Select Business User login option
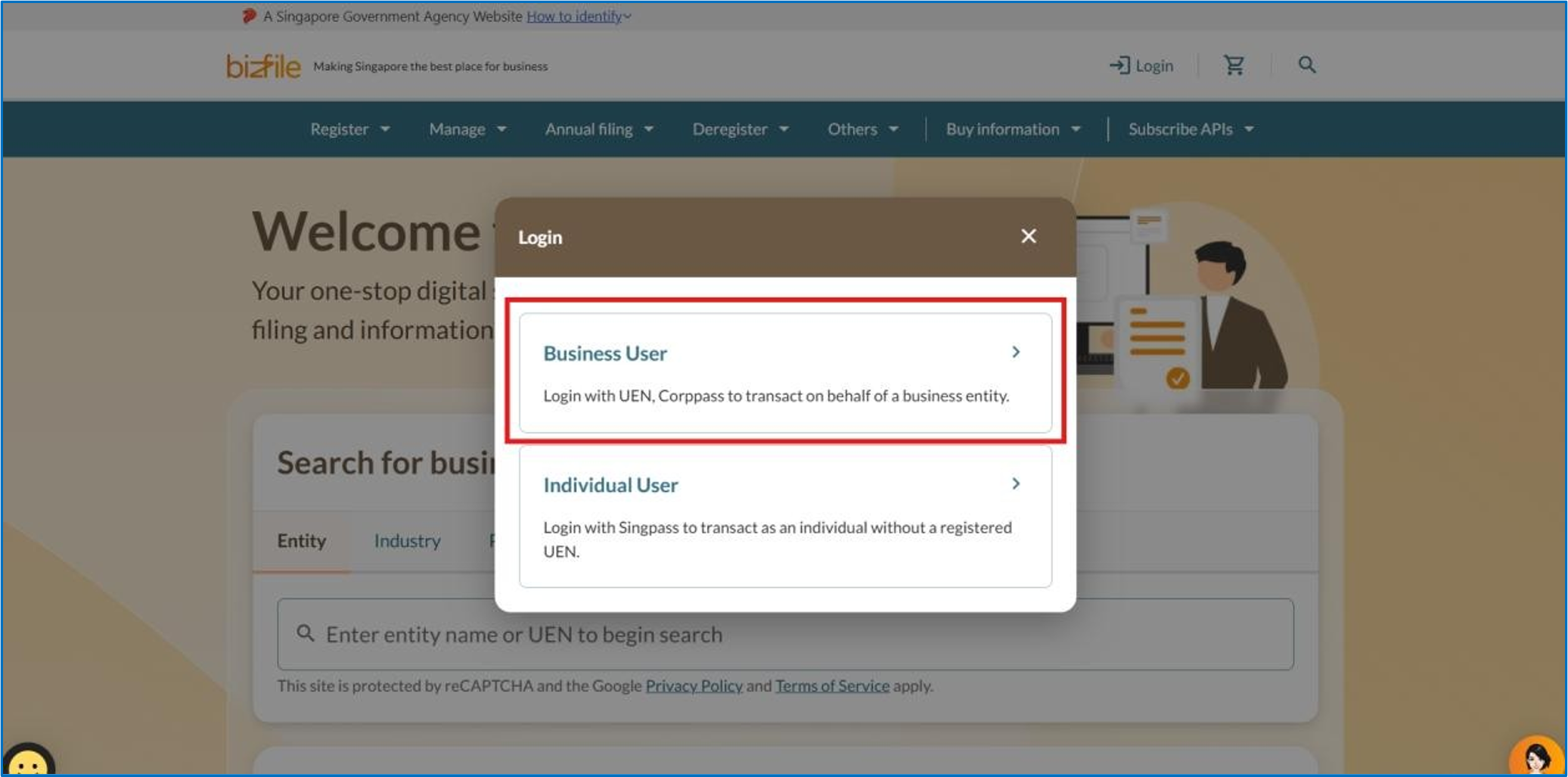 [x=785, y=373]
